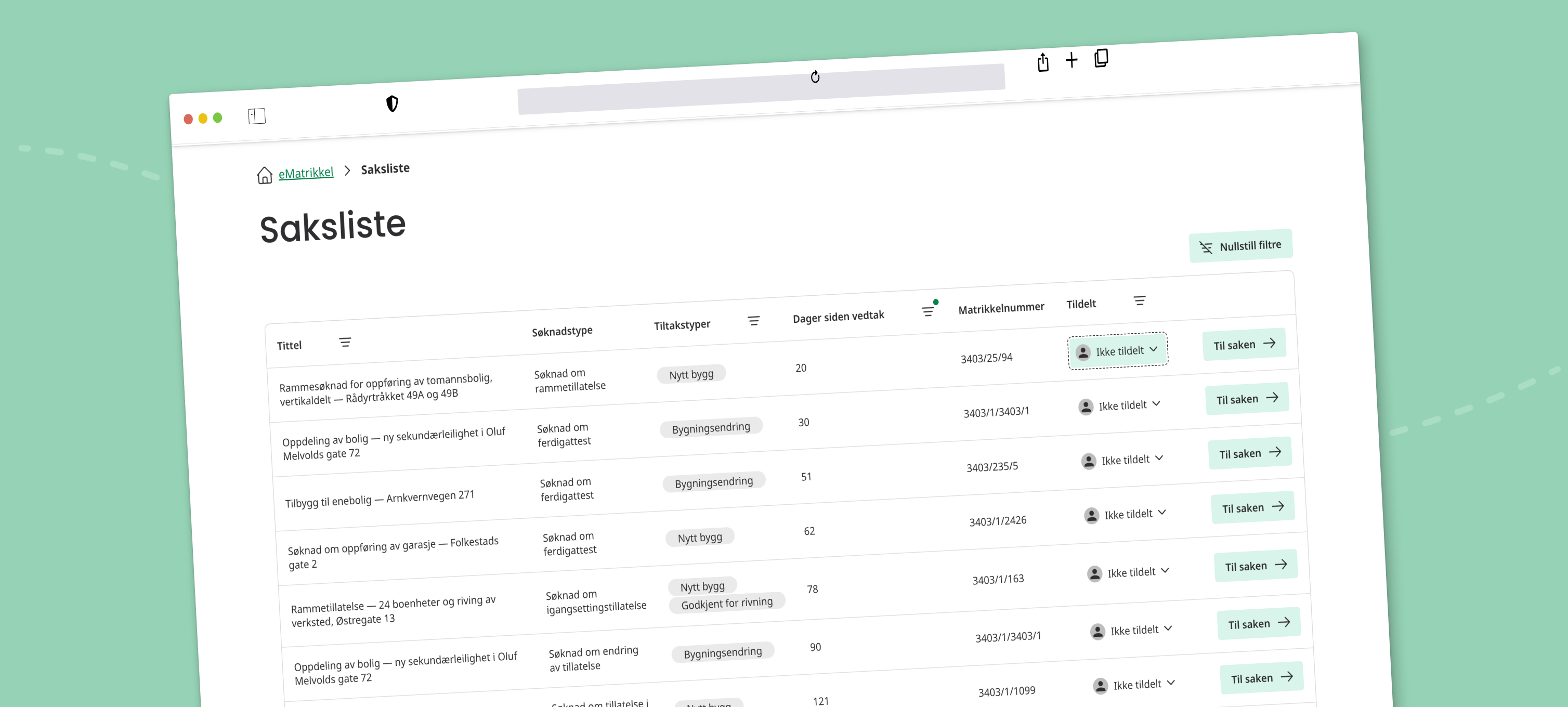Click Til saken for 3403/1/163
The height and width of the screenshot is (707, 1568).
[1257, 566]
